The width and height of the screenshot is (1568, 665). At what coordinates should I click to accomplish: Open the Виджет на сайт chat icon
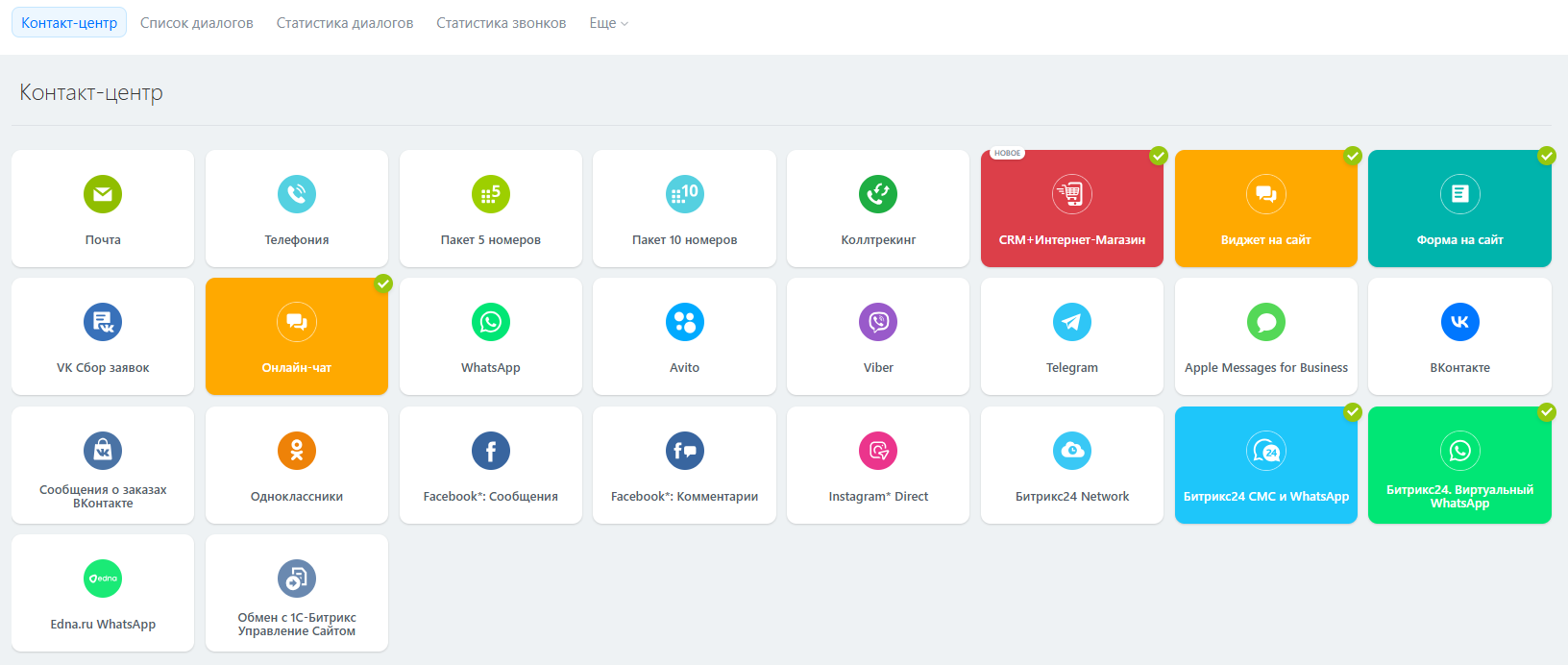1266,194
